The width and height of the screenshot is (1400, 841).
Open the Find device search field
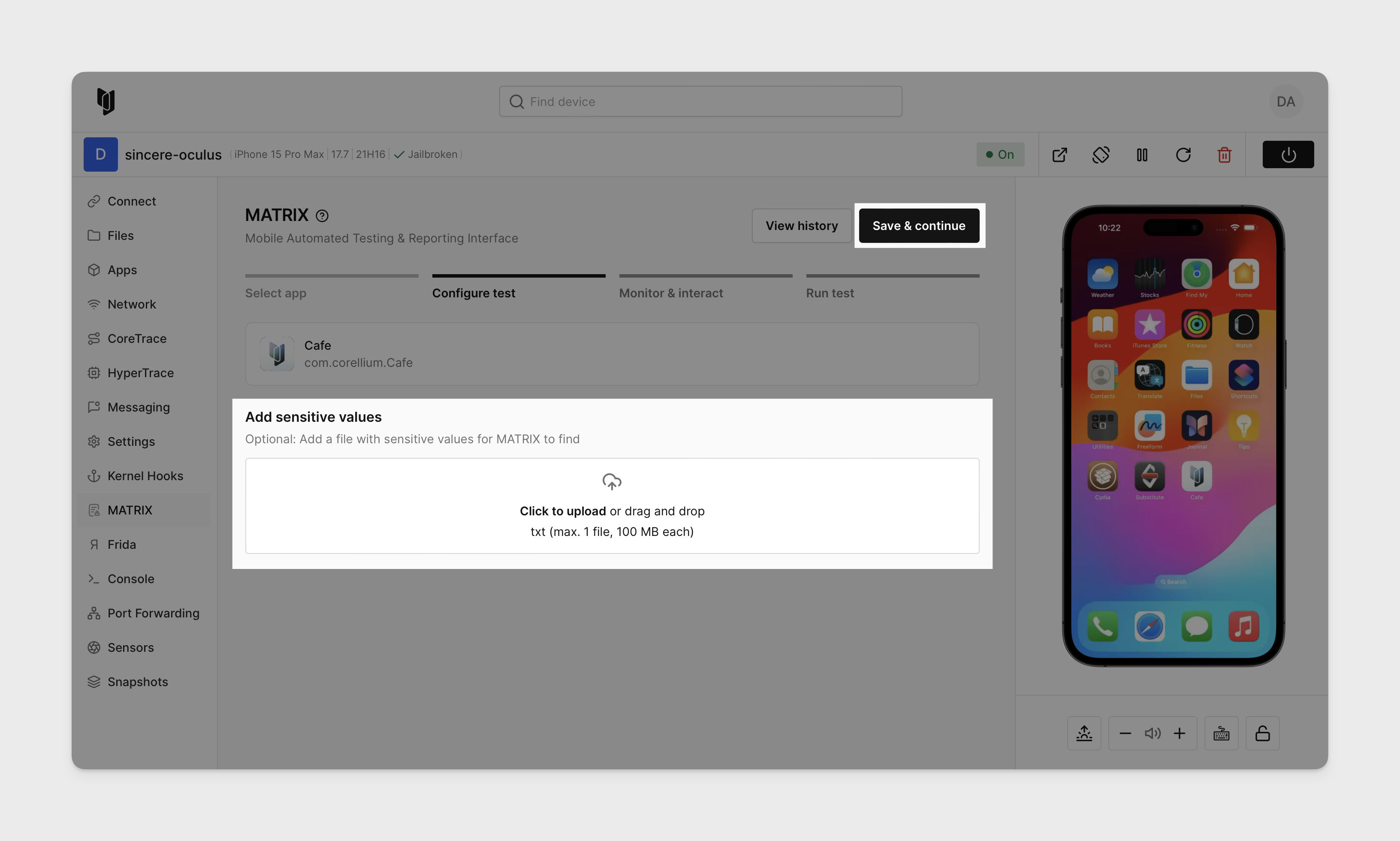click(x=699, y=101)
